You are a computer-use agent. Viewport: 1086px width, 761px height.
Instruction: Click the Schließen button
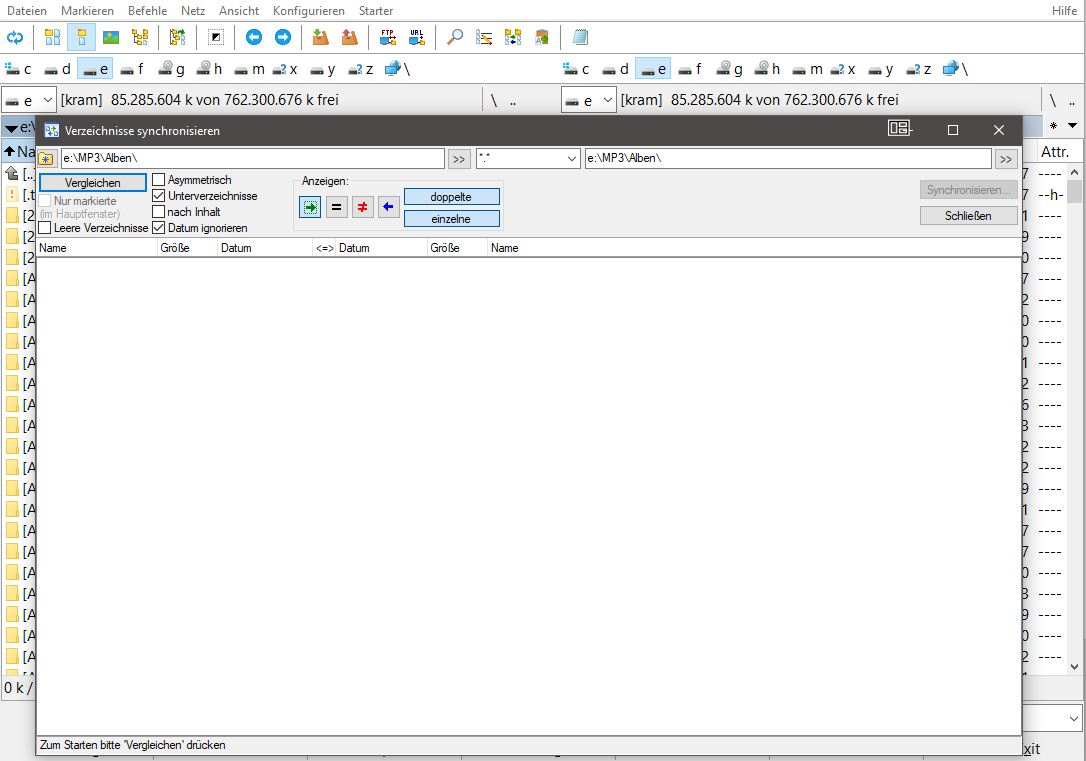968,215
